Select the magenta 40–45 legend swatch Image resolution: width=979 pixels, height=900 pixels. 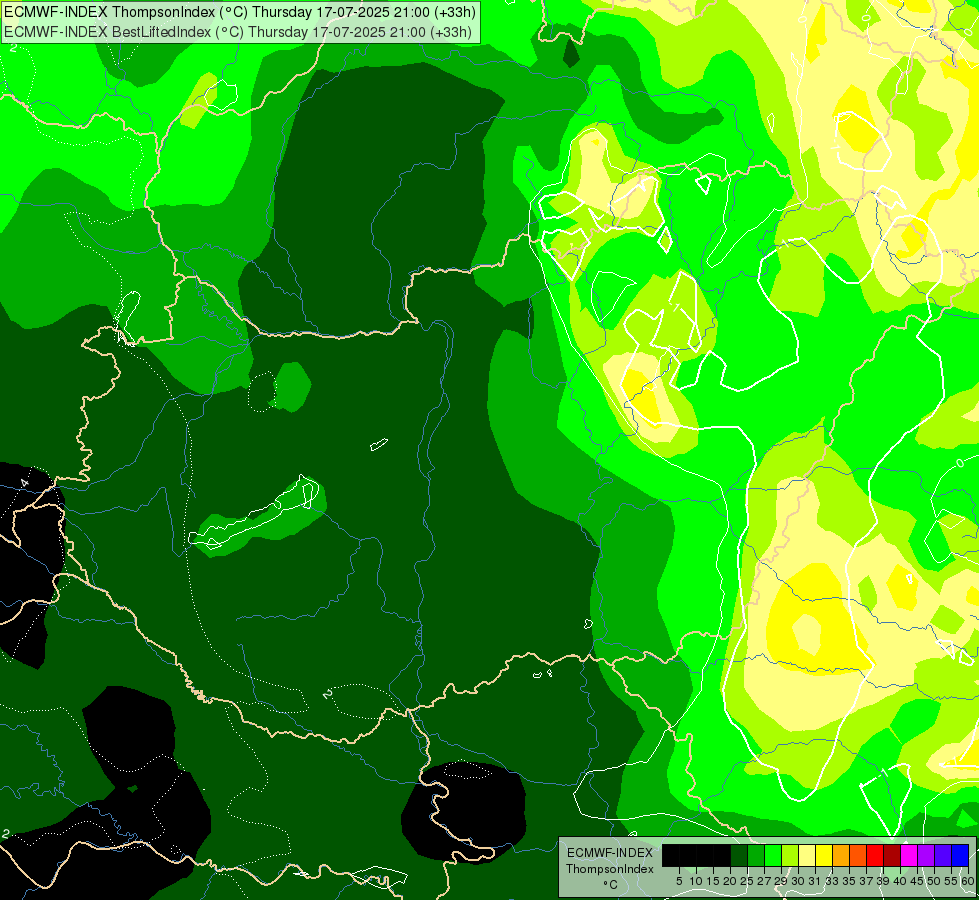coord(909,856)
